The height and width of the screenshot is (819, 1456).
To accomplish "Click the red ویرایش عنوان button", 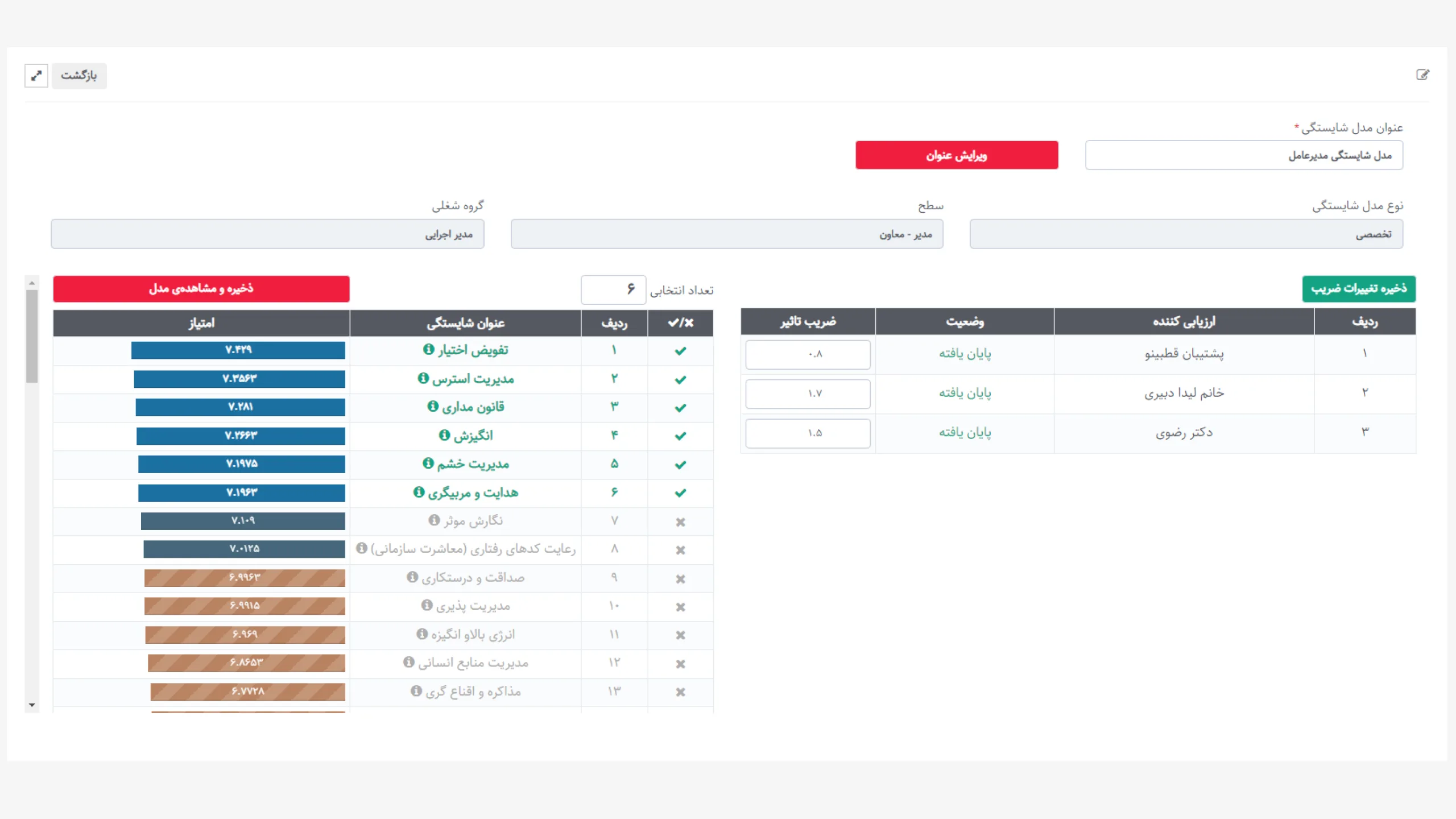I will (x=957, y=155).
